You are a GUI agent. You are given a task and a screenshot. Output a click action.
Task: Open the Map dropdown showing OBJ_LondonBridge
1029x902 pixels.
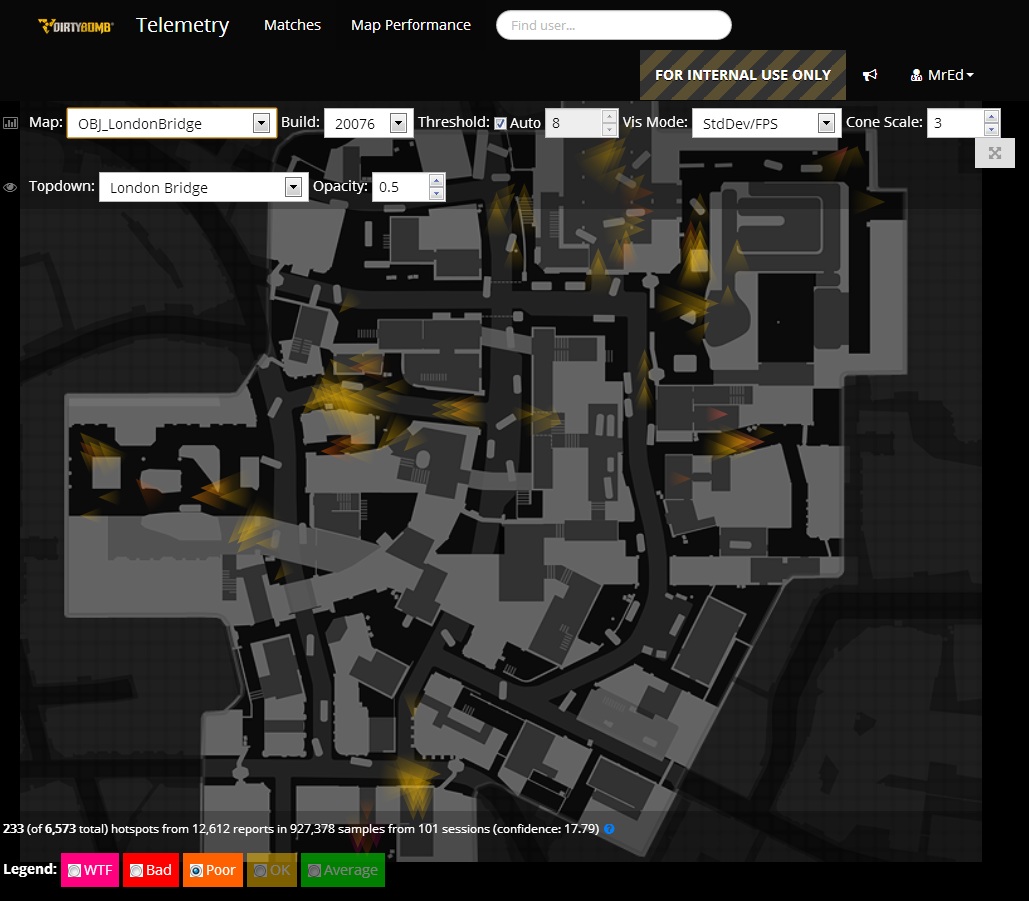click(x=171, y=123)
